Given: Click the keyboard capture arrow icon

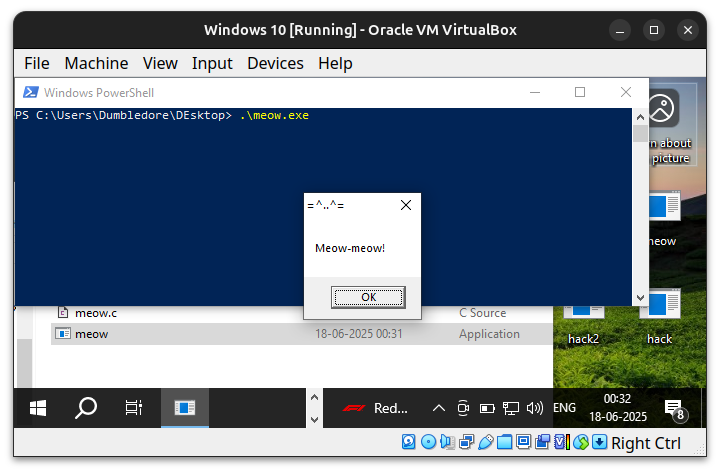Looking at the screenshot, I should pos(599,442).
